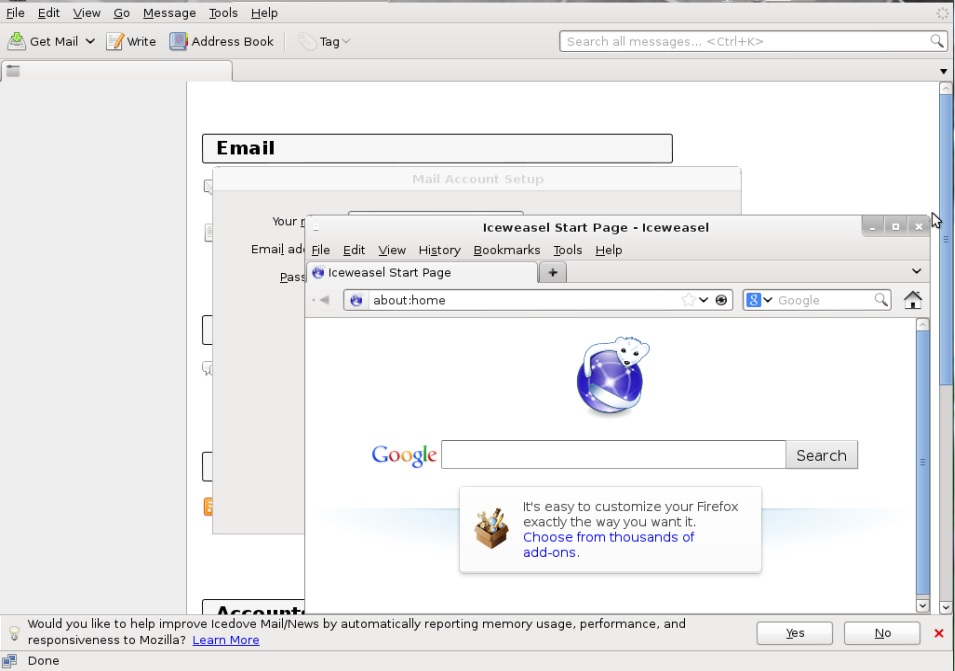The image size is (955, 671).
Task: Open Icedove Tools menu
Action: point(223,13)
